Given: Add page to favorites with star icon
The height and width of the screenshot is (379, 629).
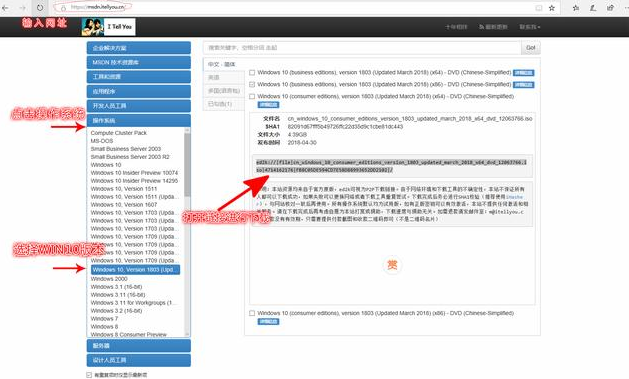Looking at the screenshot, I should (552, 8).
